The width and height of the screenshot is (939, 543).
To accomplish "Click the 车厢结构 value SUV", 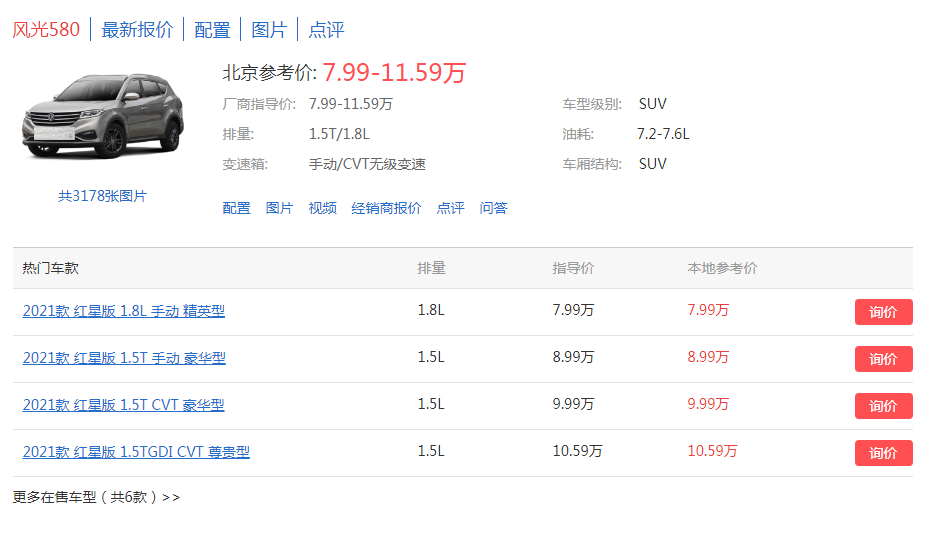I will click(653, 164).
